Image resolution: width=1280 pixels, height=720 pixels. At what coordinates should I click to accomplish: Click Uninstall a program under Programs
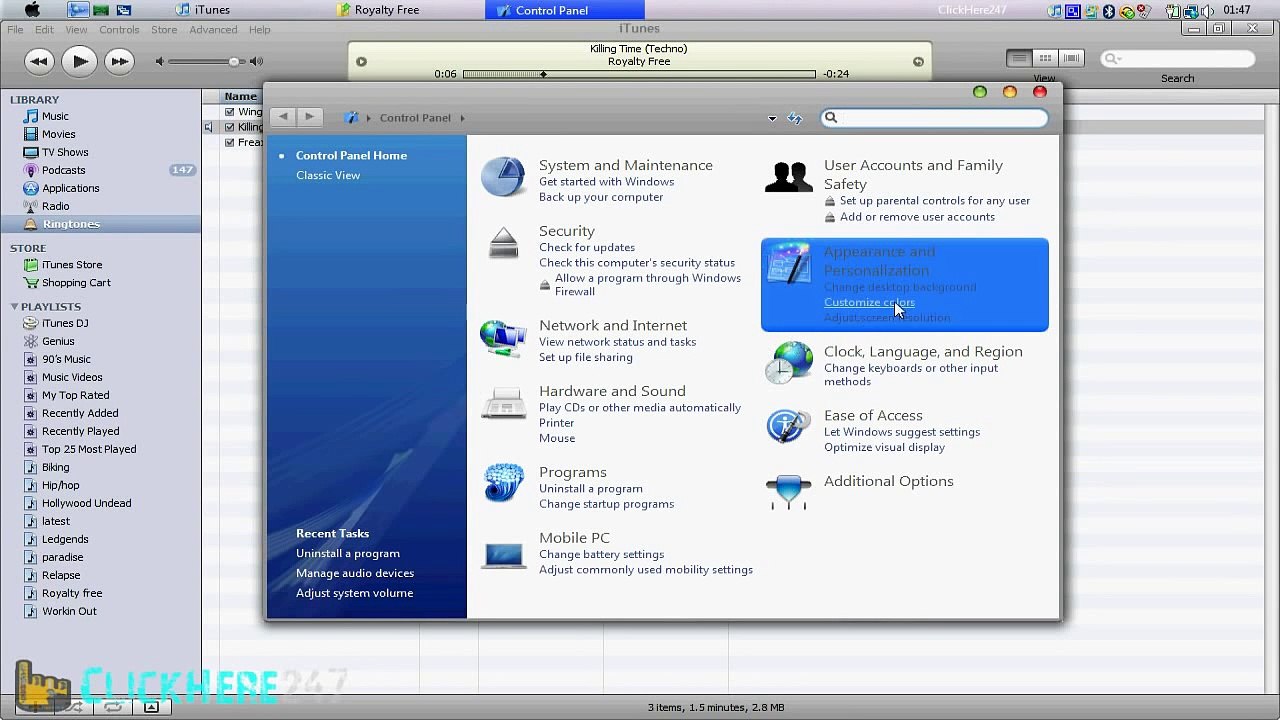click(x=591, y=489)
